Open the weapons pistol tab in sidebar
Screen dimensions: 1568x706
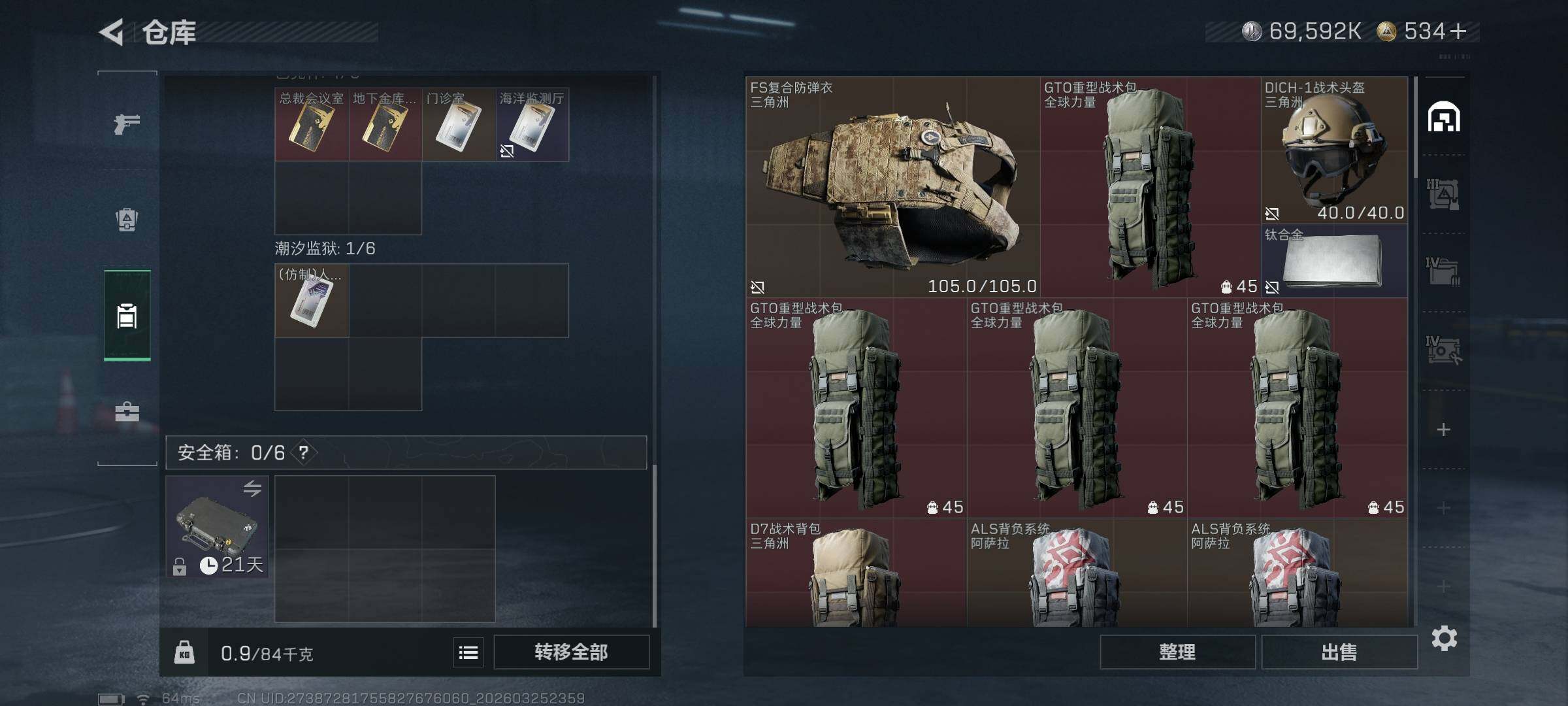pyautogui.click(x=127, y=123)
